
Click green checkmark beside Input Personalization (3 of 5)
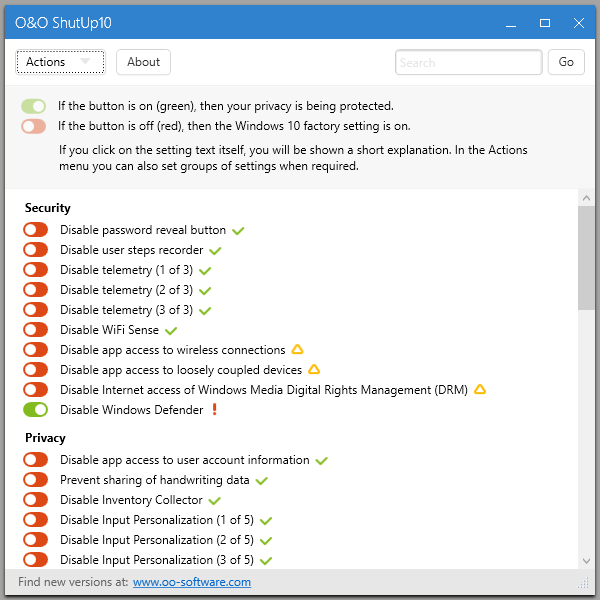tap(266, 561)
